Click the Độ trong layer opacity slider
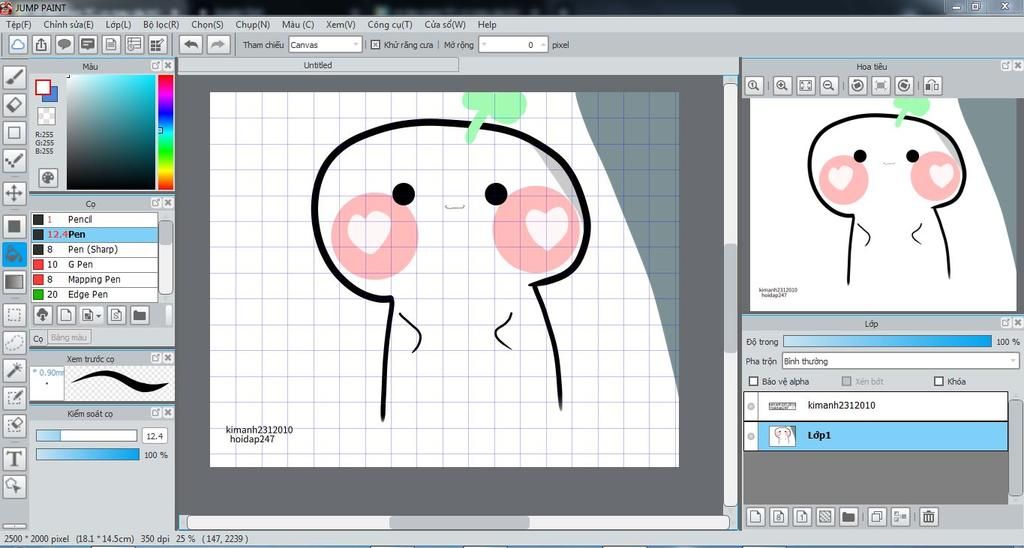 coord(887,342)
